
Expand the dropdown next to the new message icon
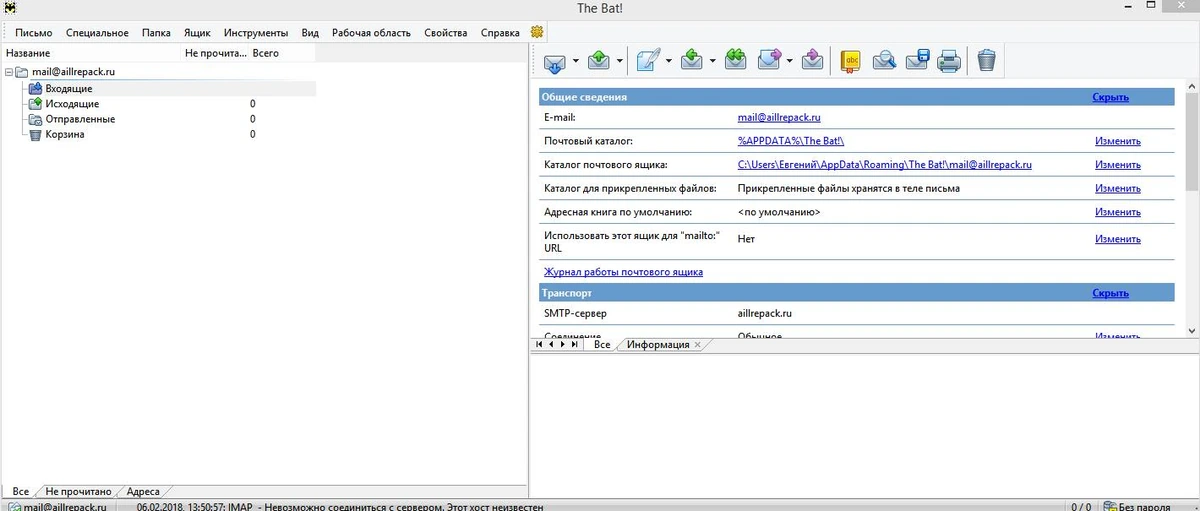(668, 62)
